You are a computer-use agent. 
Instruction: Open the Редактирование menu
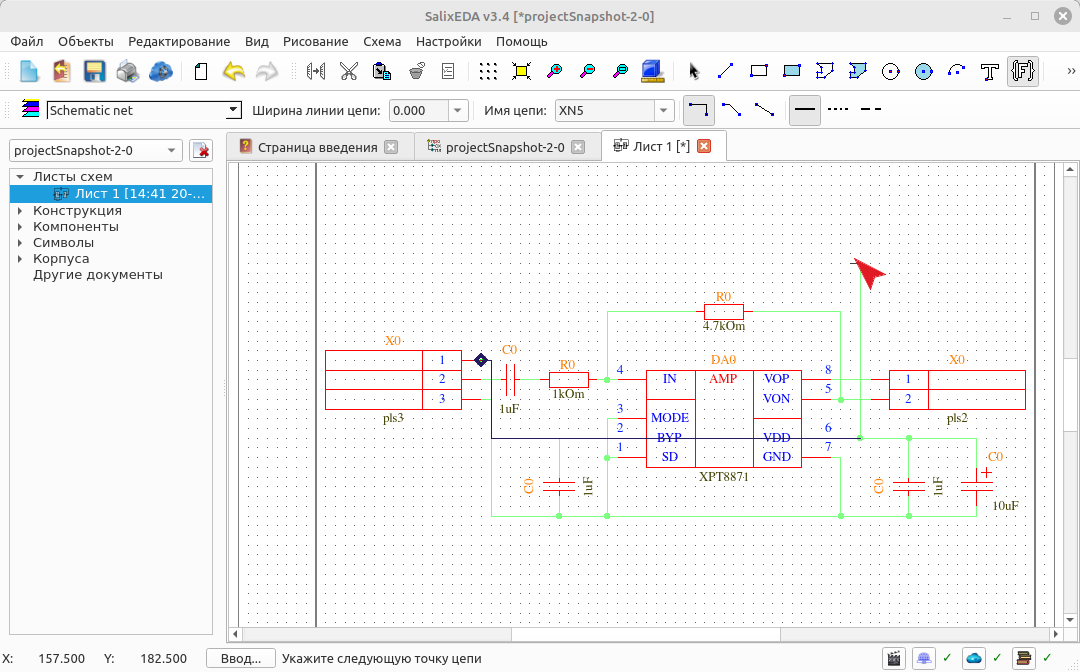point(179,41)
